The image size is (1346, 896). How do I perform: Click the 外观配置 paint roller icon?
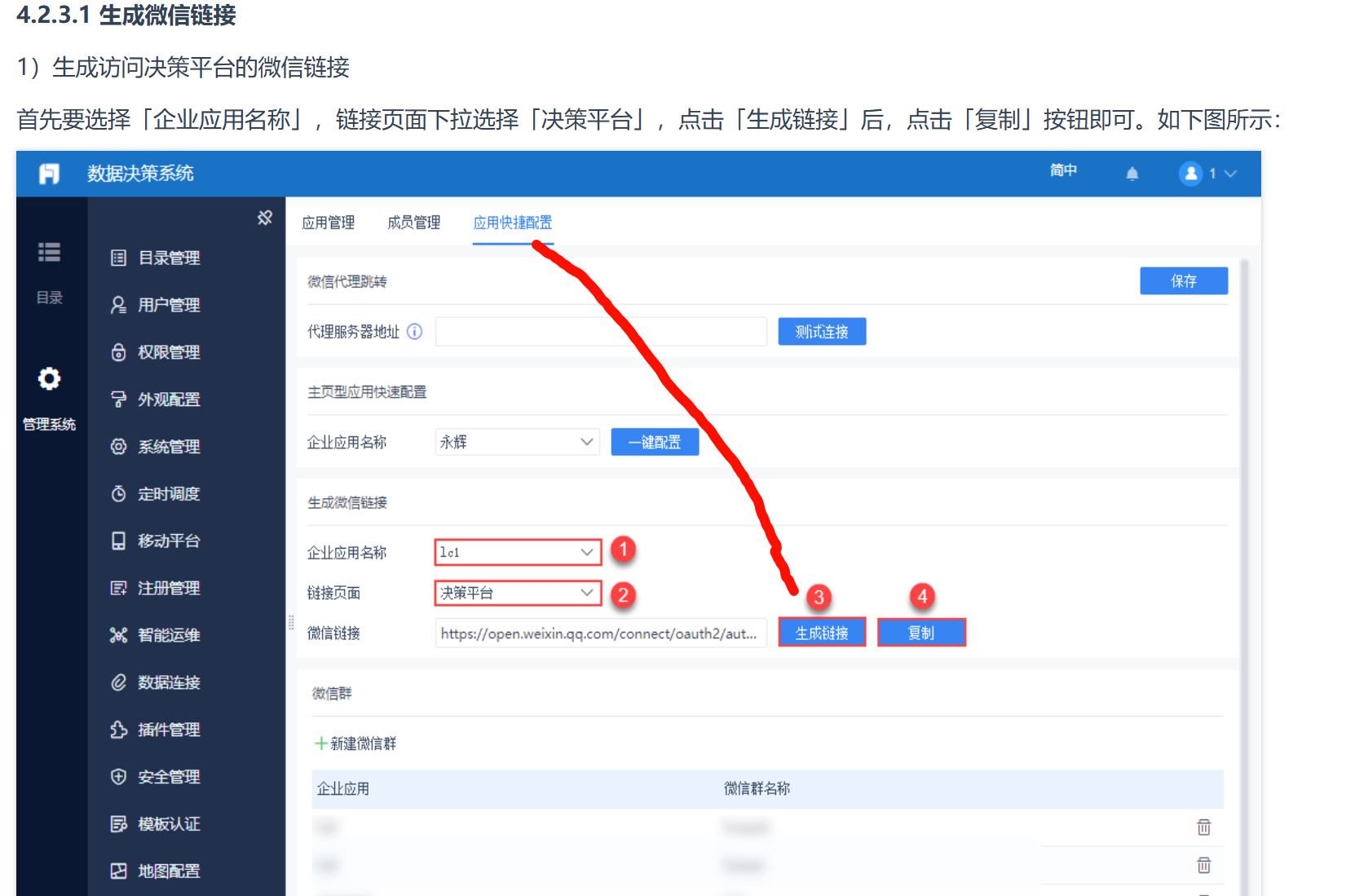coord(118,399)
